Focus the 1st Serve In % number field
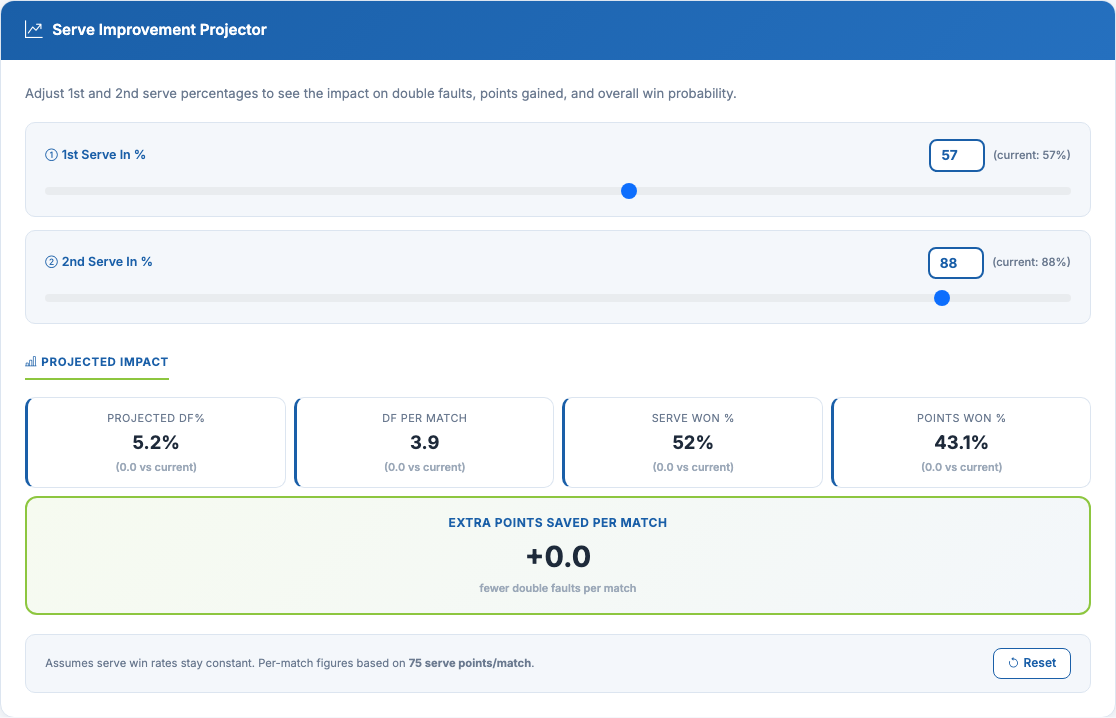The image size is (1116, 718). click(x=956, y=155)
